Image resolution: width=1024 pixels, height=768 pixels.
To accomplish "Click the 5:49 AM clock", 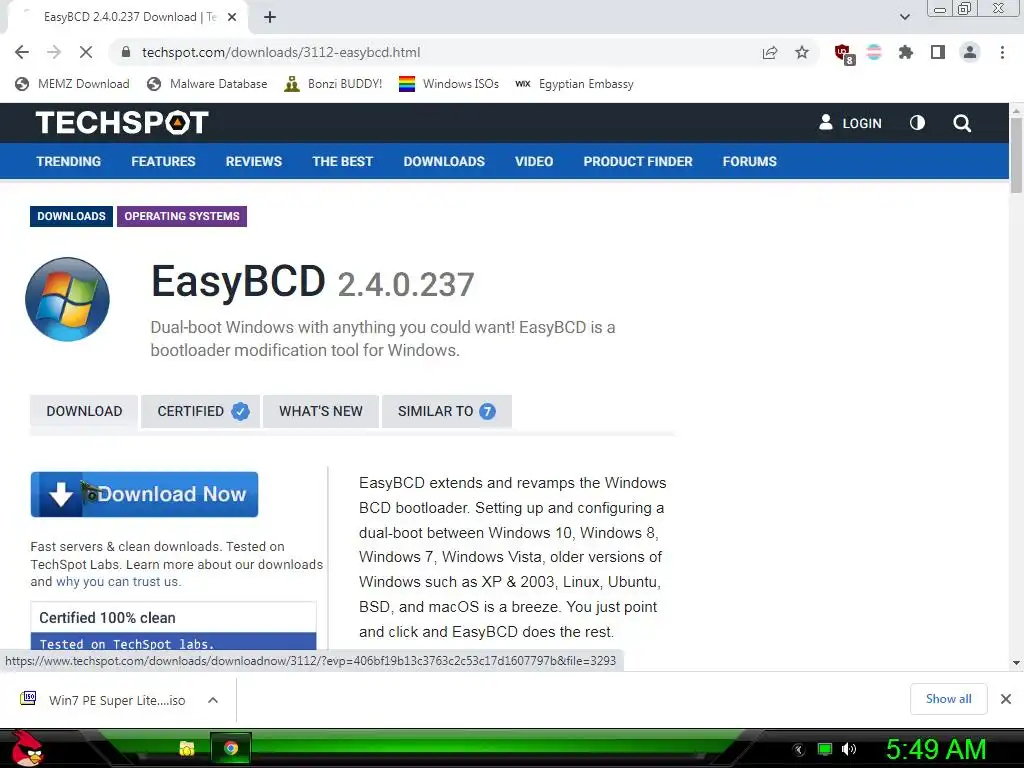I will (x=936, y=750).
